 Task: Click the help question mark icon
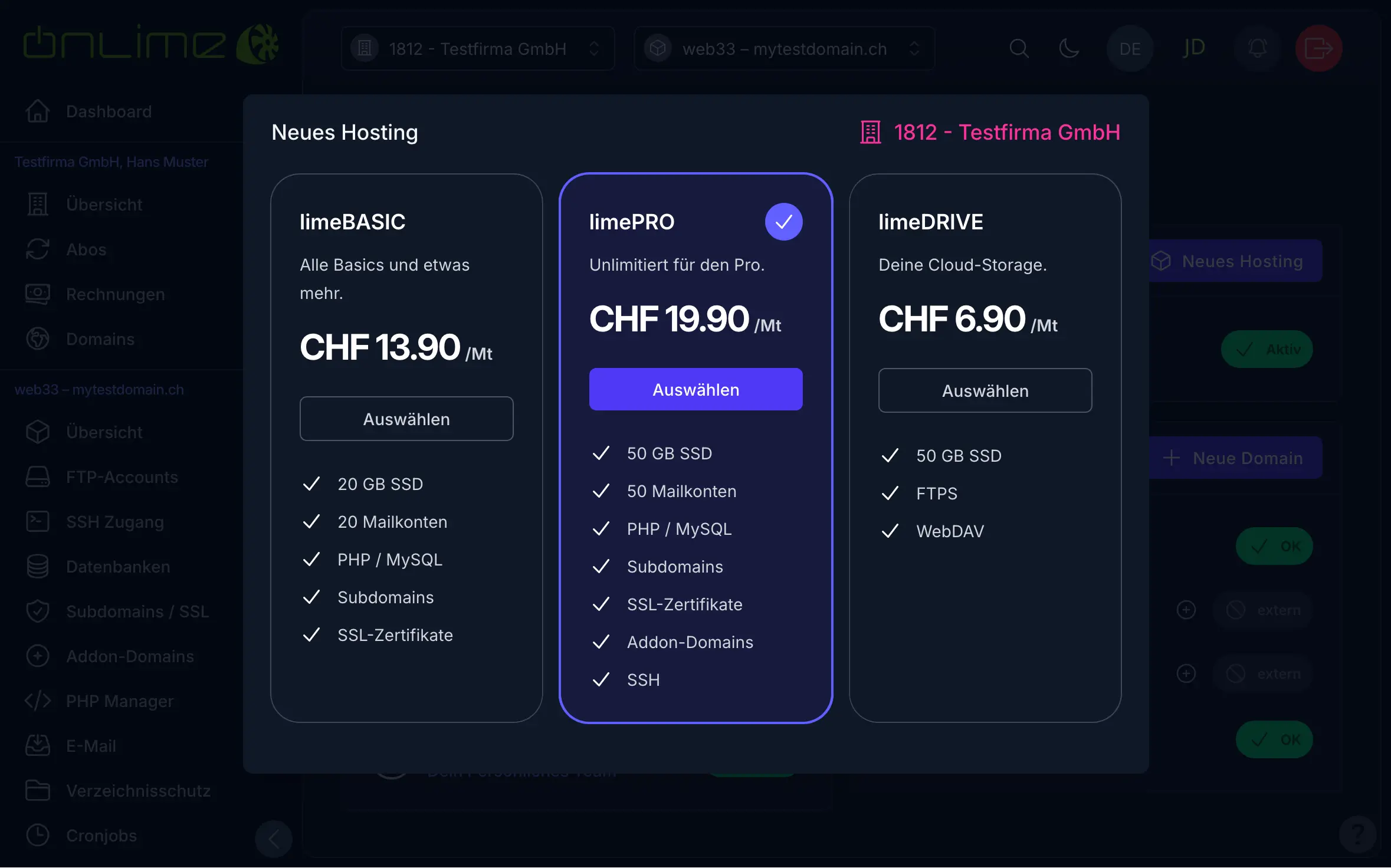pyautogui.click(x=1357, y=834)
